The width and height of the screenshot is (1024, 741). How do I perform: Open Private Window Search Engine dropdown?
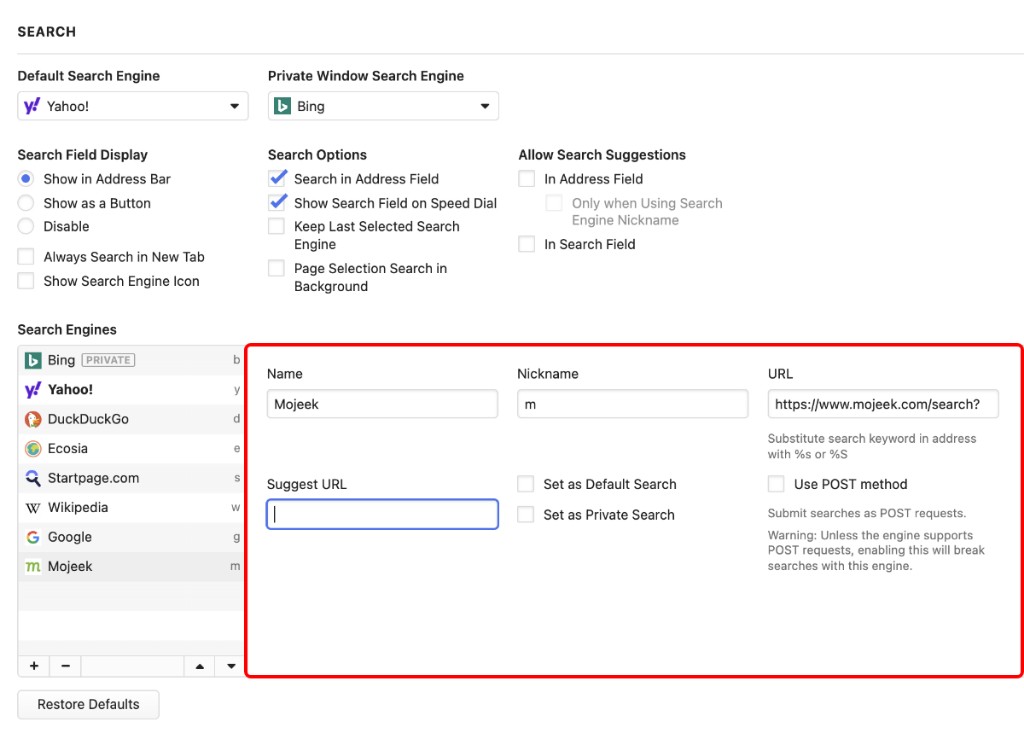tap(383, 106)
